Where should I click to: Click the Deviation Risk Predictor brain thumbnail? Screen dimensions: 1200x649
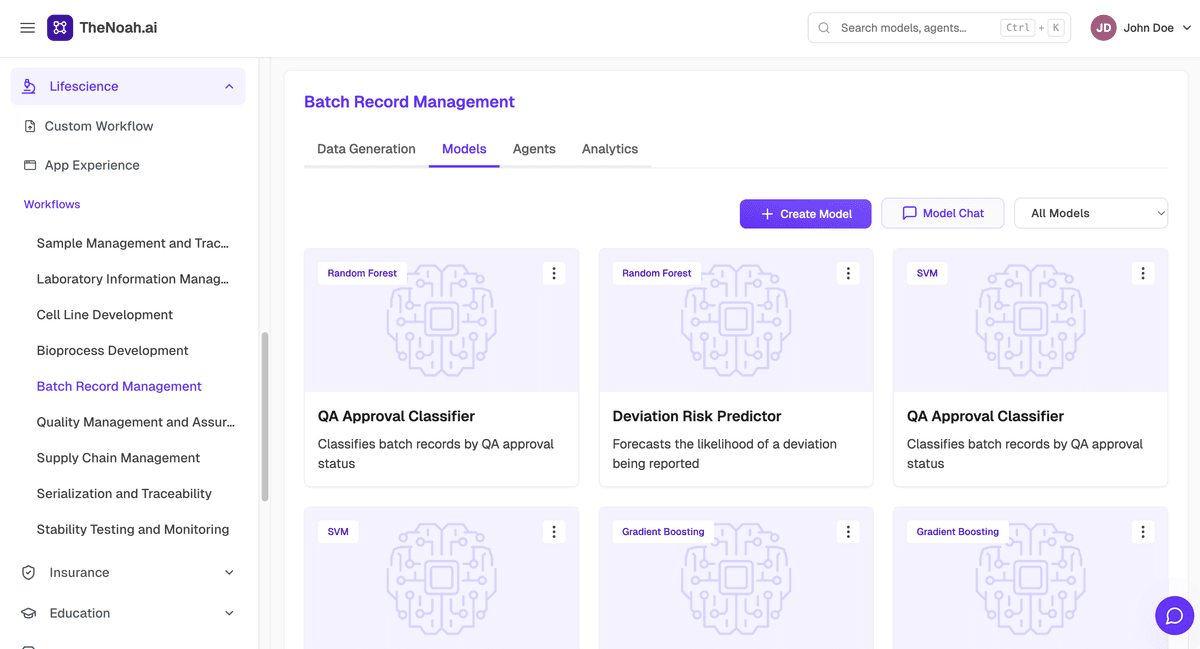point(736,320)
